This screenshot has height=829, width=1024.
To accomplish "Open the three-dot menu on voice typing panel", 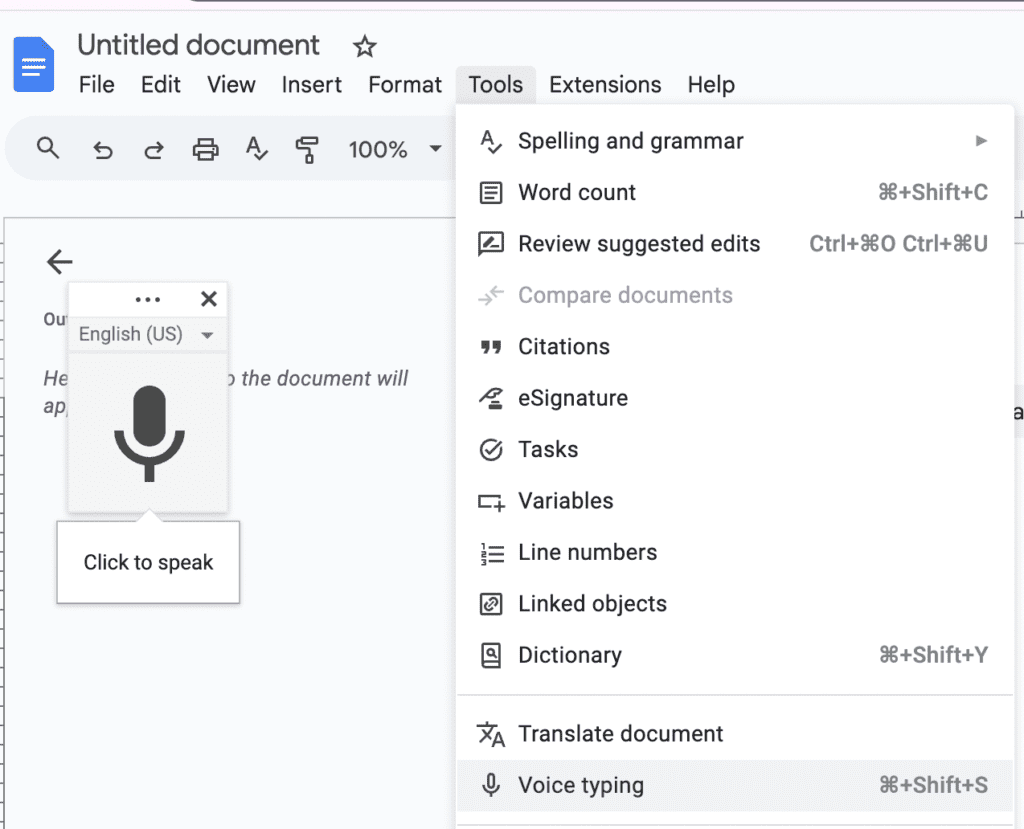I will pyautogui.click(x=147, y=298).
